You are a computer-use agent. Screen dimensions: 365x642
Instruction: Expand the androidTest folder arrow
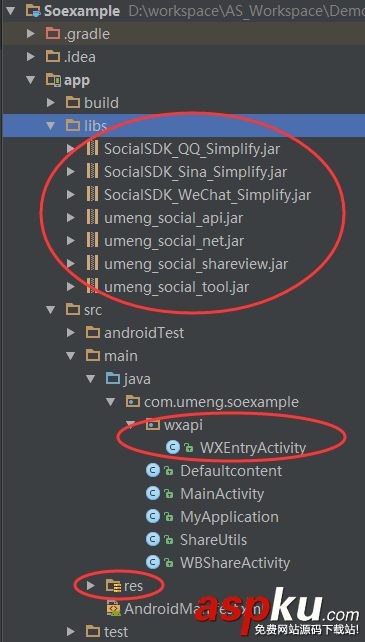pyautogui.click(x=71, y=332)
